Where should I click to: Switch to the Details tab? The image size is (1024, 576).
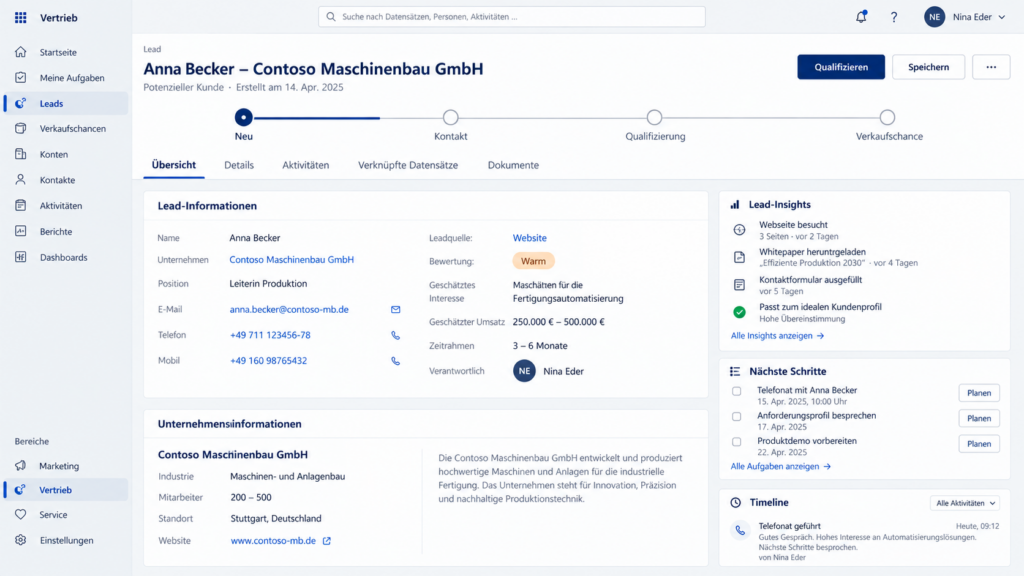(x=239, y=165)
